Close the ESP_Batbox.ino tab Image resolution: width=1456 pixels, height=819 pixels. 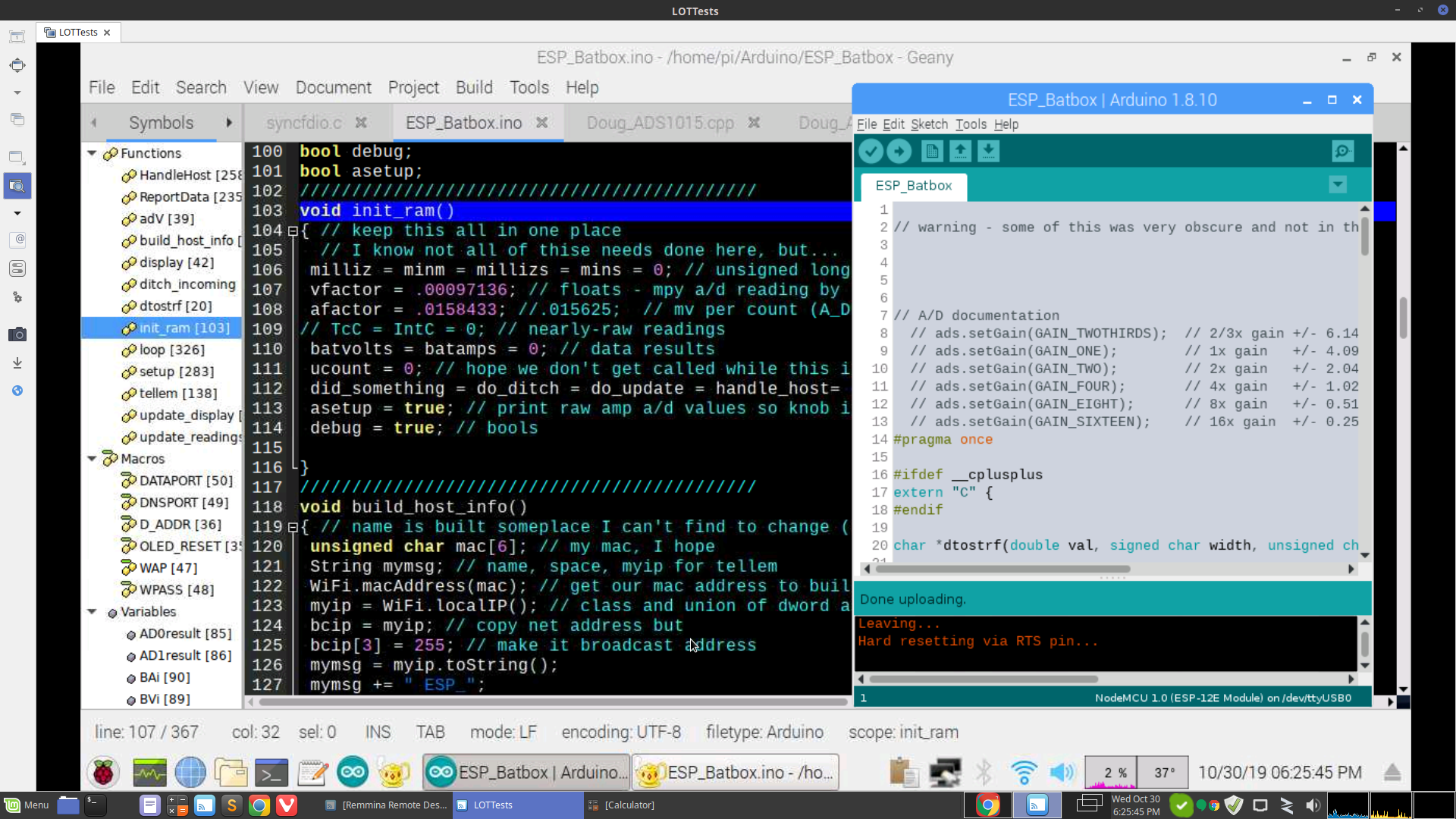pyautogui.click(x=541, y=123)
